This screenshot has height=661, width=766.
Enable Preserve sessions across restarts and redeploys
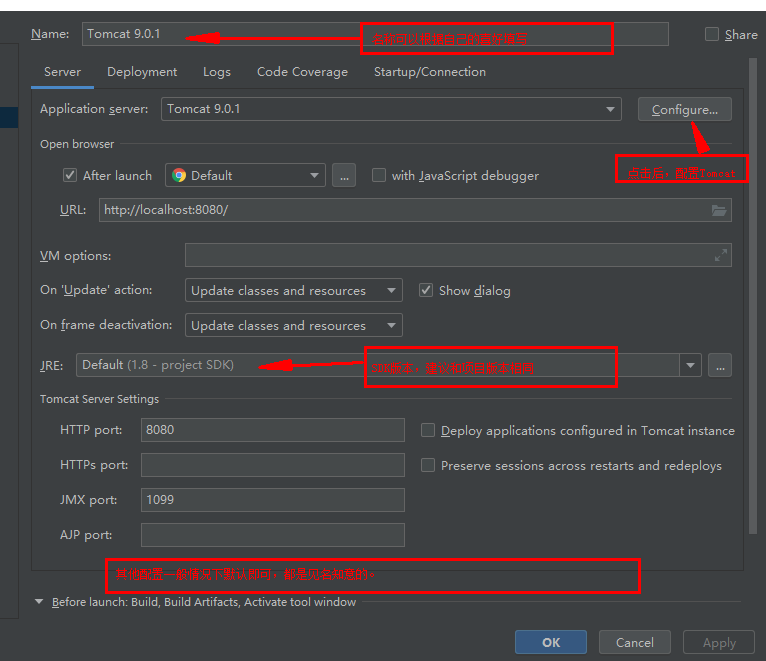(428, 465)
